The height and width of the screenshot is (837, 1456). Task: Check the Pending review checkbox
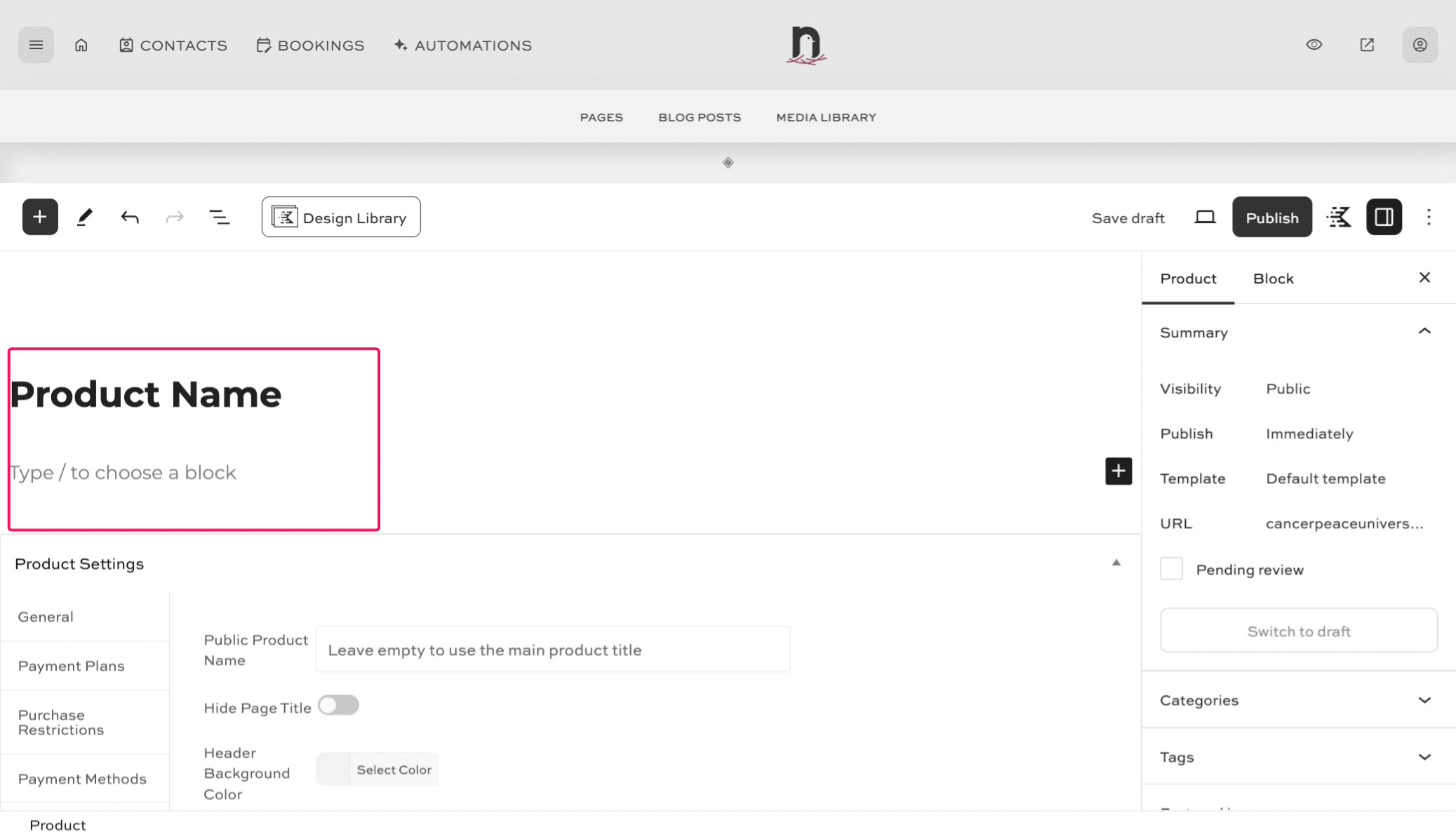(x=1170, y=569)
